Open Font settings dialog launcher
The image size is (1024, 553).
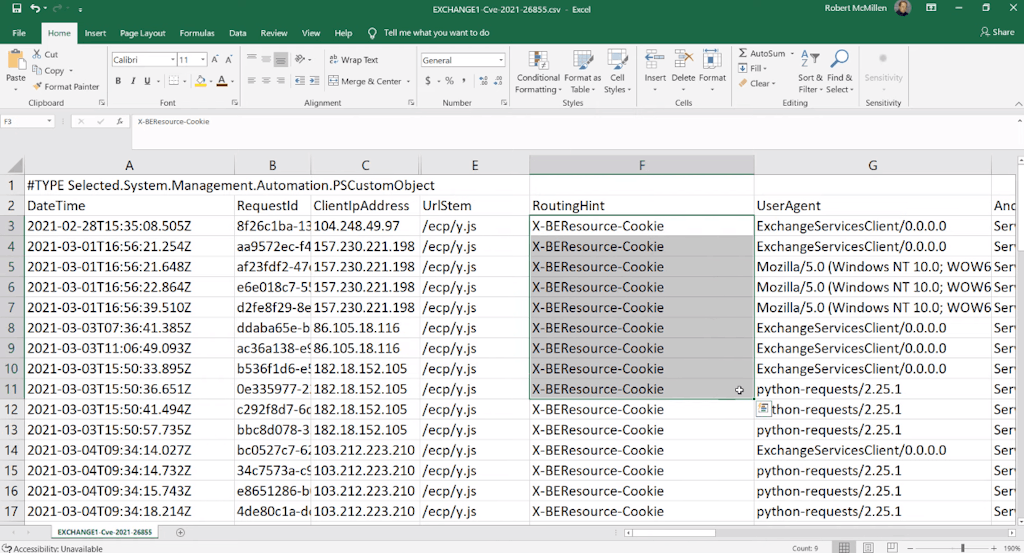(x=234, y=103)
